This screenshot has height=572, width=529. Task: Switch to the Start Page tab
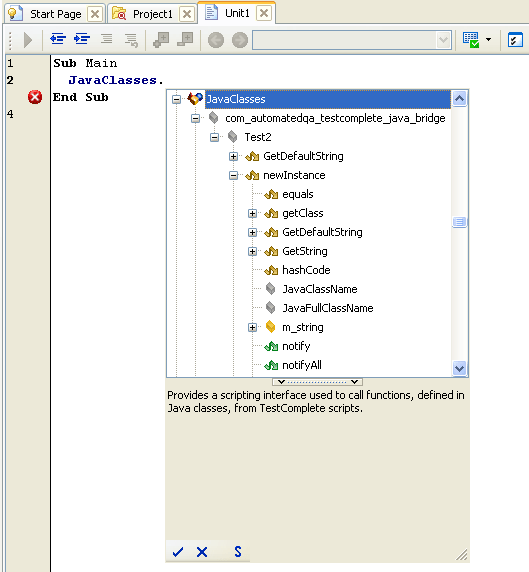pos(55,14)
